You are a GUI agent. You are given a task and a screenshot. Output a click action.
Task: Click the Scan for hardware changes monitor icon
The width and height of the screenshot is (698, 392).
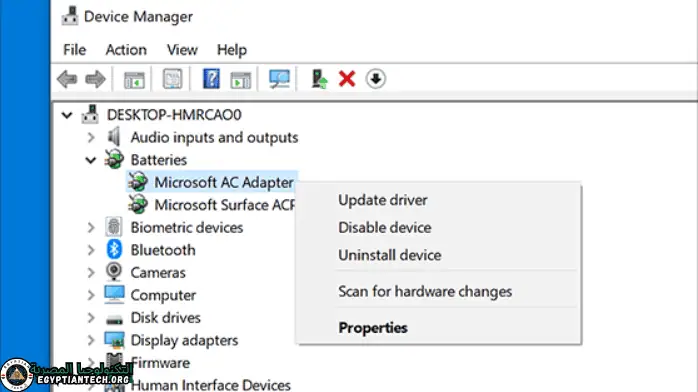click(279, 79)
